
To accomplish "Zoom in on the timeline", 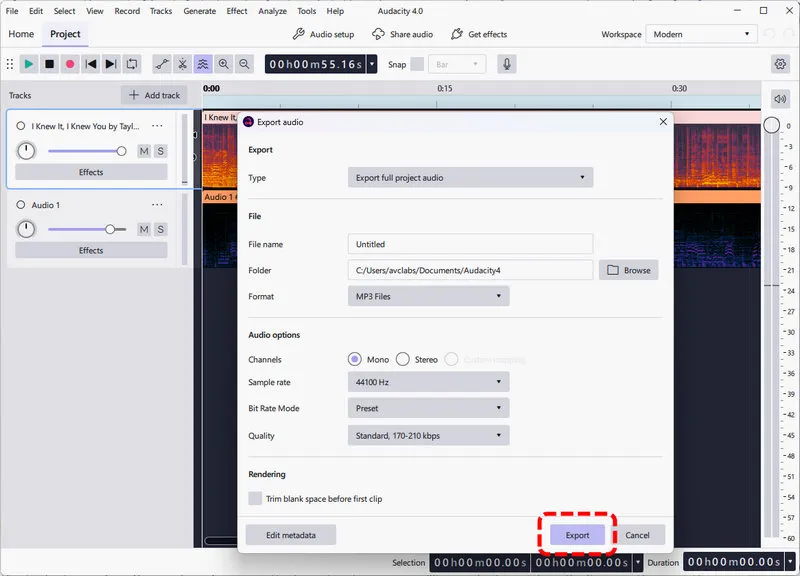I will (x=223, y=64).
